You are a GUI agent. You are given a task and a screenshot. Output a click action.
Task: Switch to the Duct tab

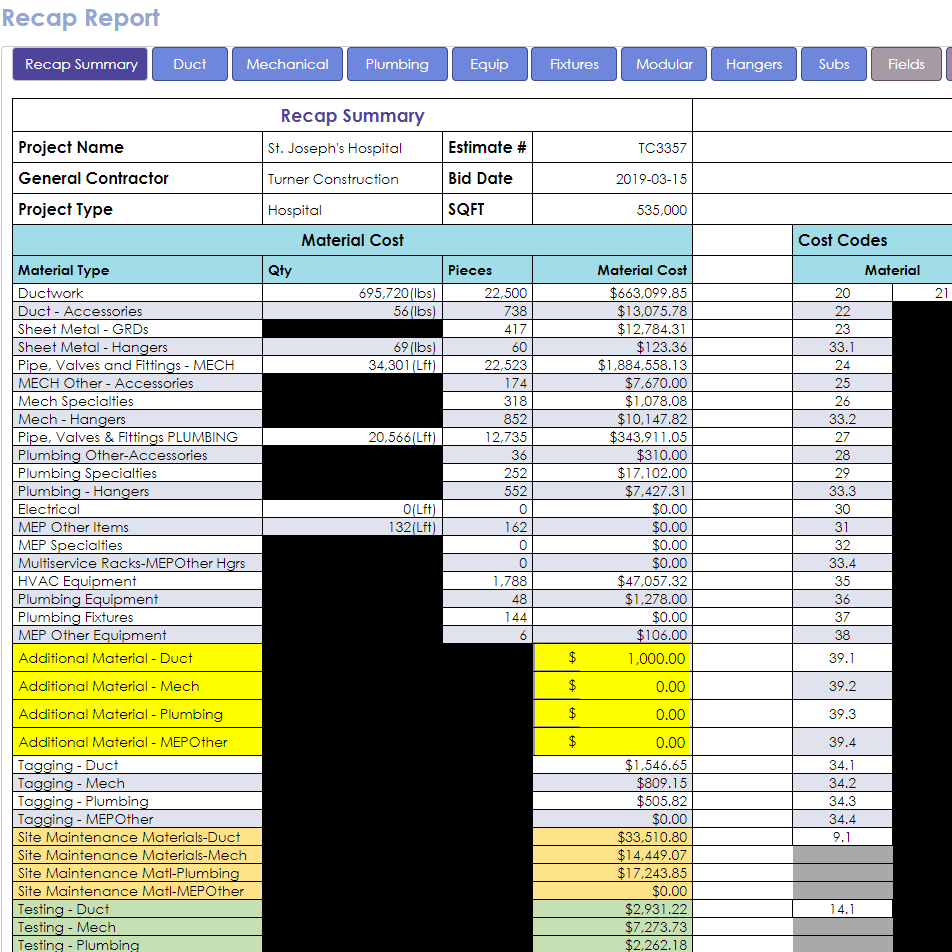tap(189, 64)
